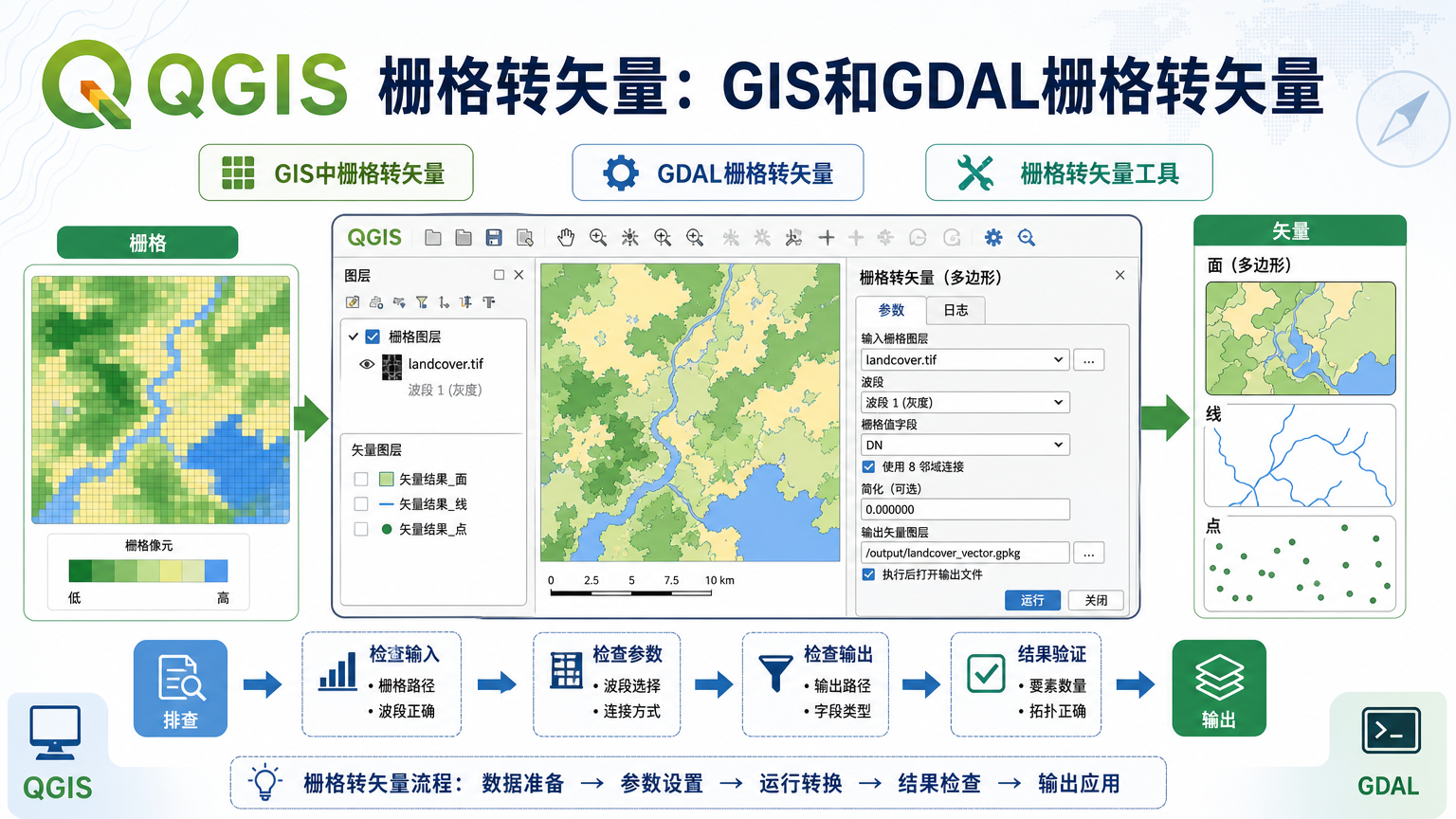Open the 波段 1 (灰度) band dropdown
Viewport: 1456px width, 819px height.
point(965,403)
